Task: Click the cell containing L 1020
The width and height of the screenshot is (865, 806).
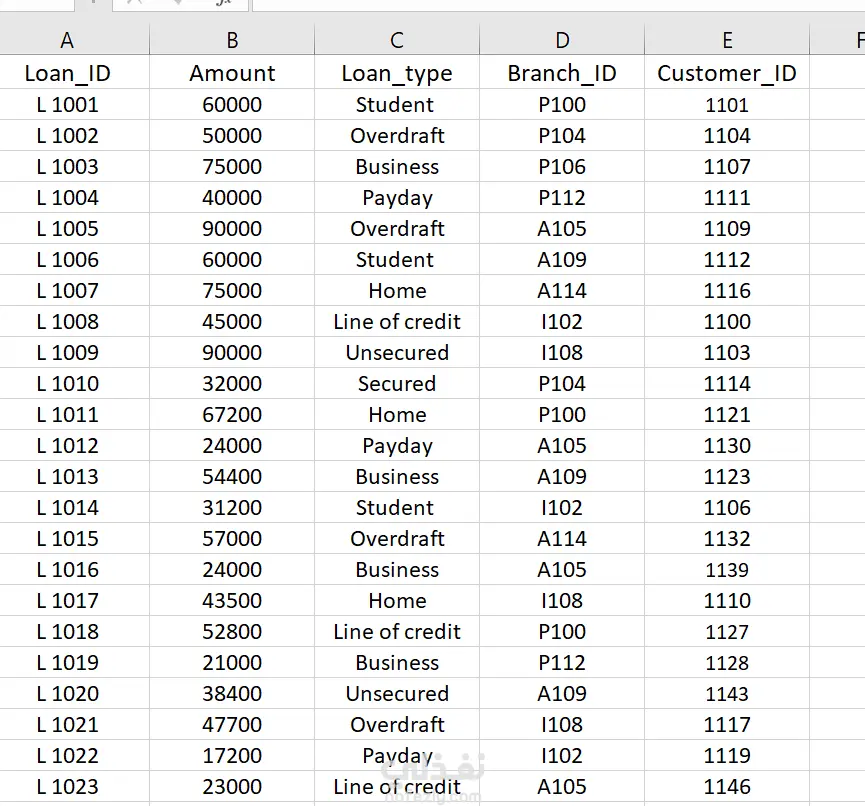Action: (67, 693)
